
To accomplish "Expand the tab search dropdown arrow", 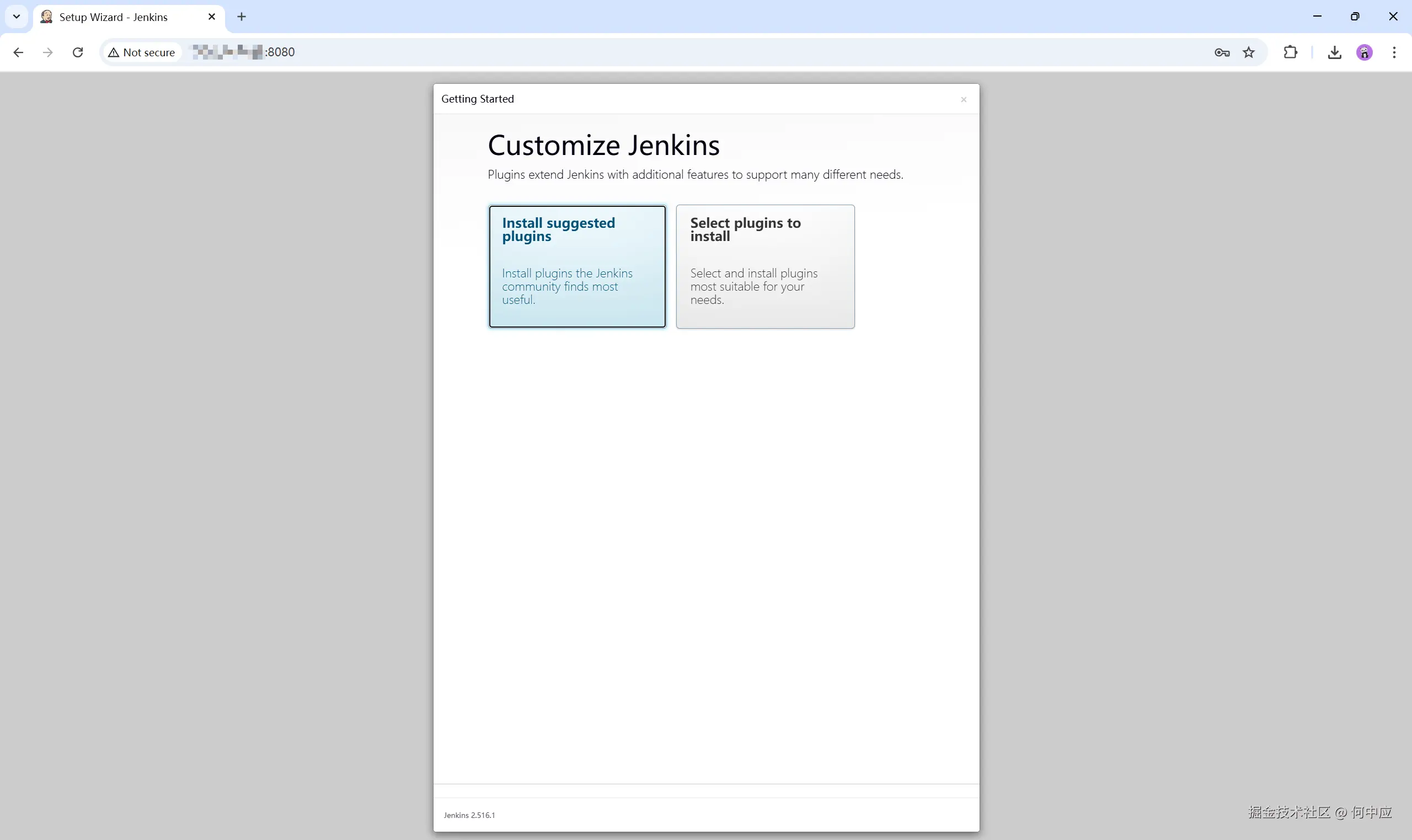I will coord(17,17).
